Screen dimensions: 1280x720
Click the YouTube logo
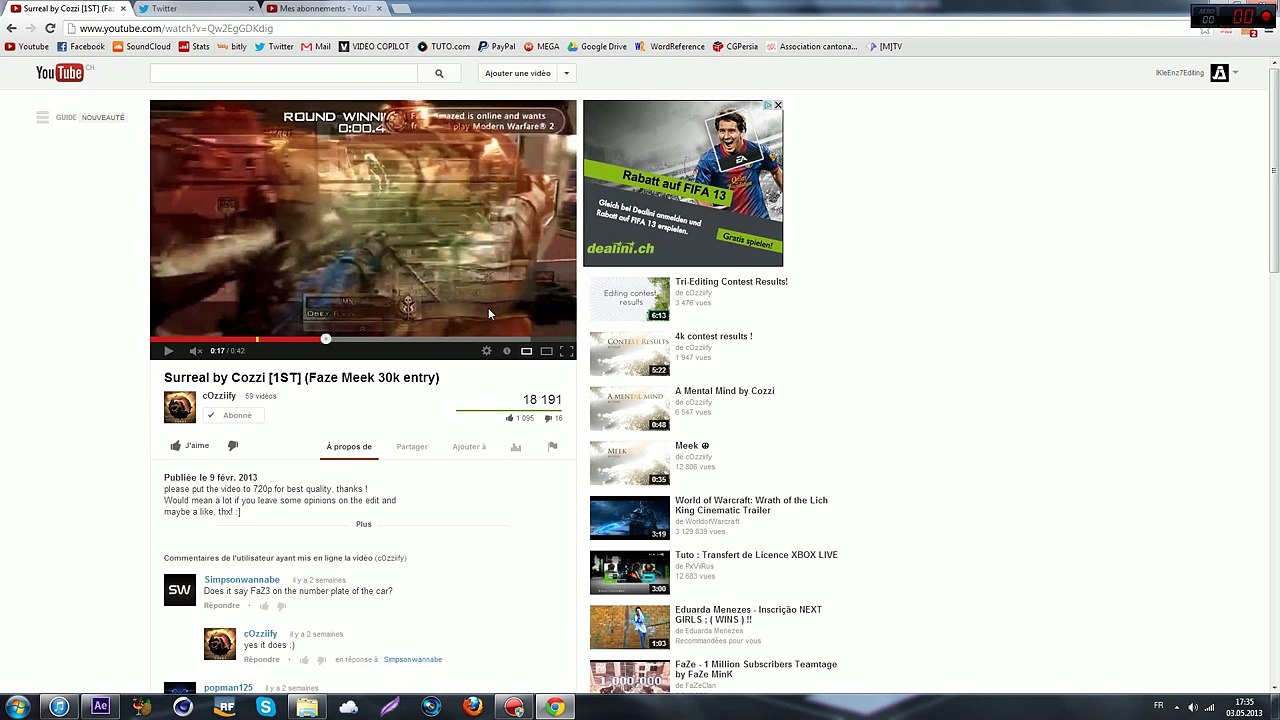tap(60, 72)
